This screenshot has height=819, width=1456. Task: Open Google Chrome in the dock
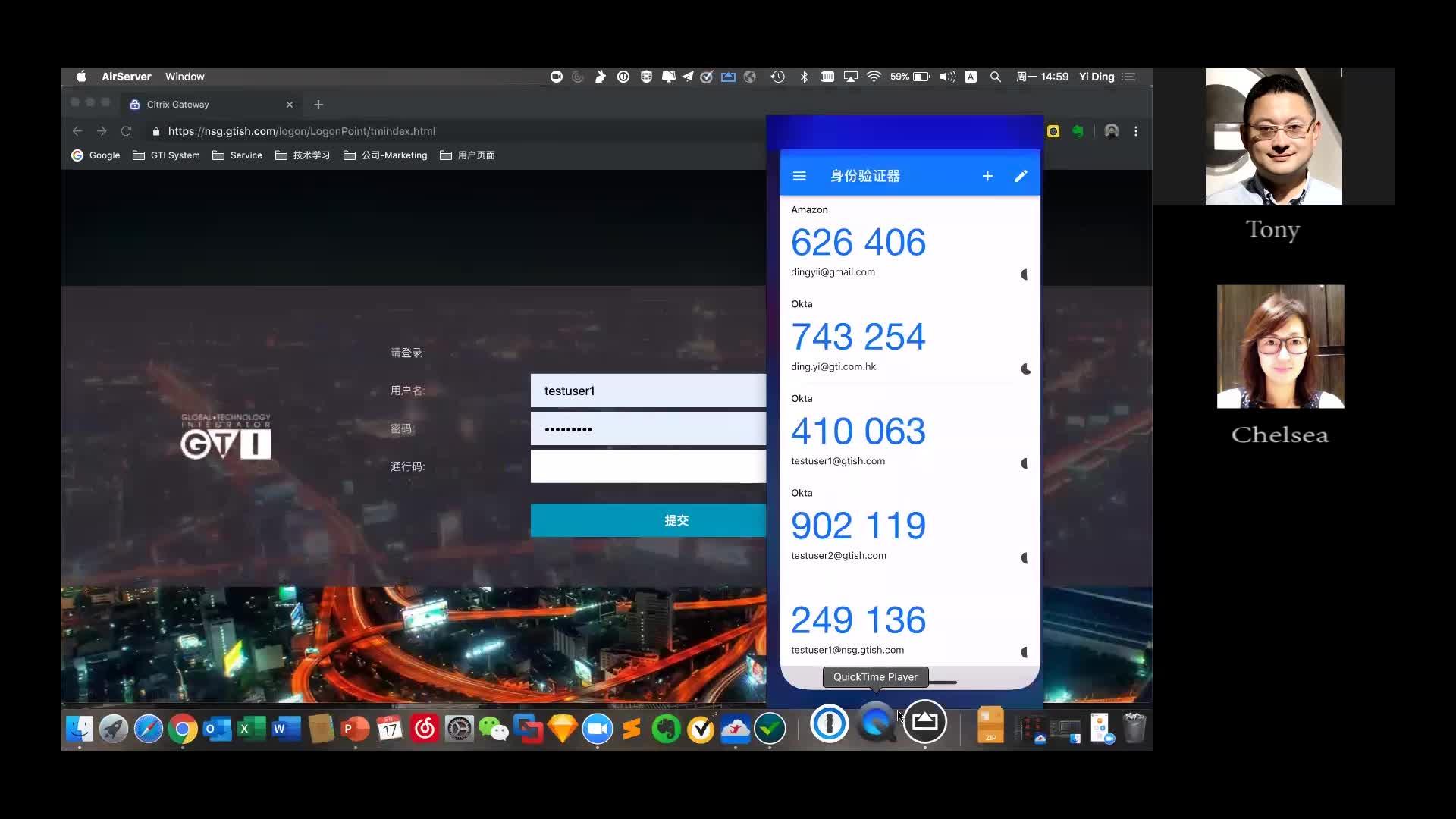tap(183, 730)
